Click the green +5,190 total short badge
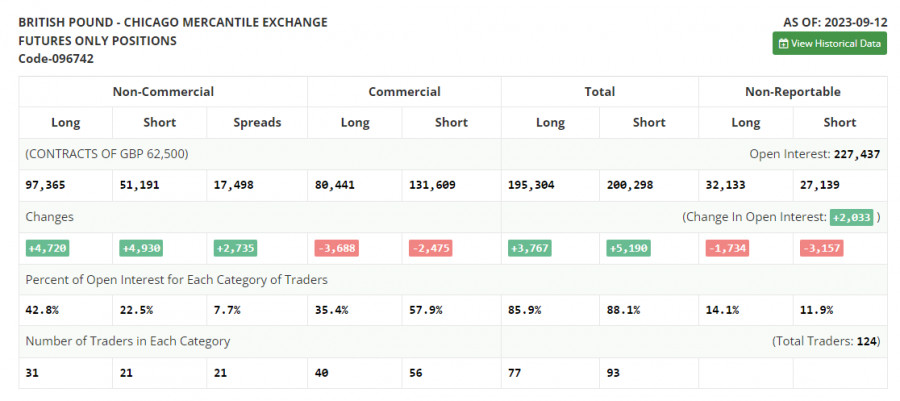 [630, 247]
